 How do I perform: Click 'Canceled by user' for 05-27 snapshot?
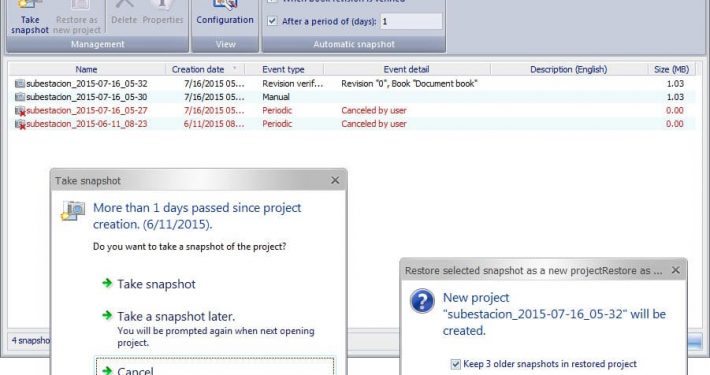click(x=374, y=111)
